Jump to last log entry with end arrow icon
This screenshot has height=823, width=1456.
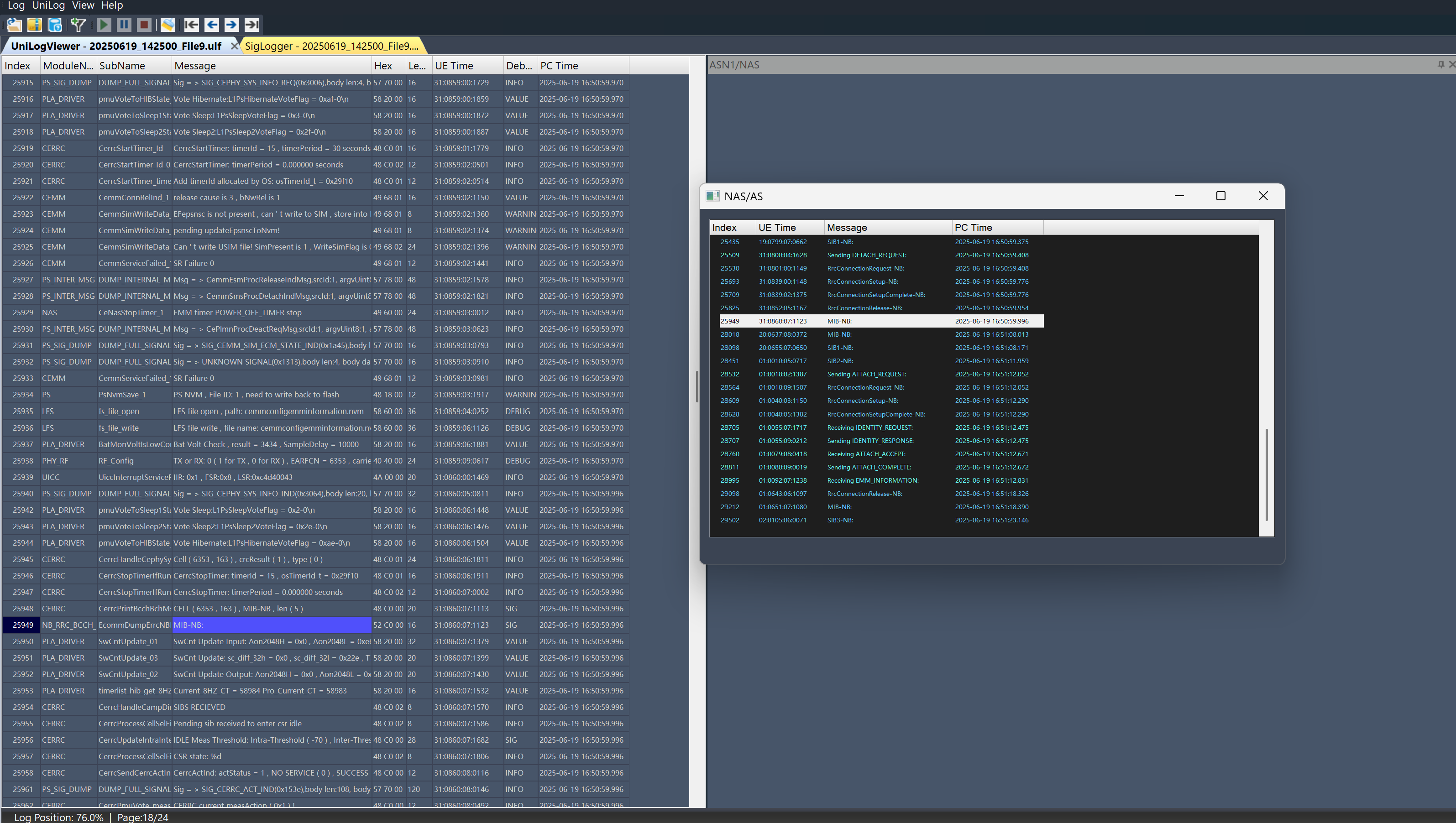tap(252, 24)
